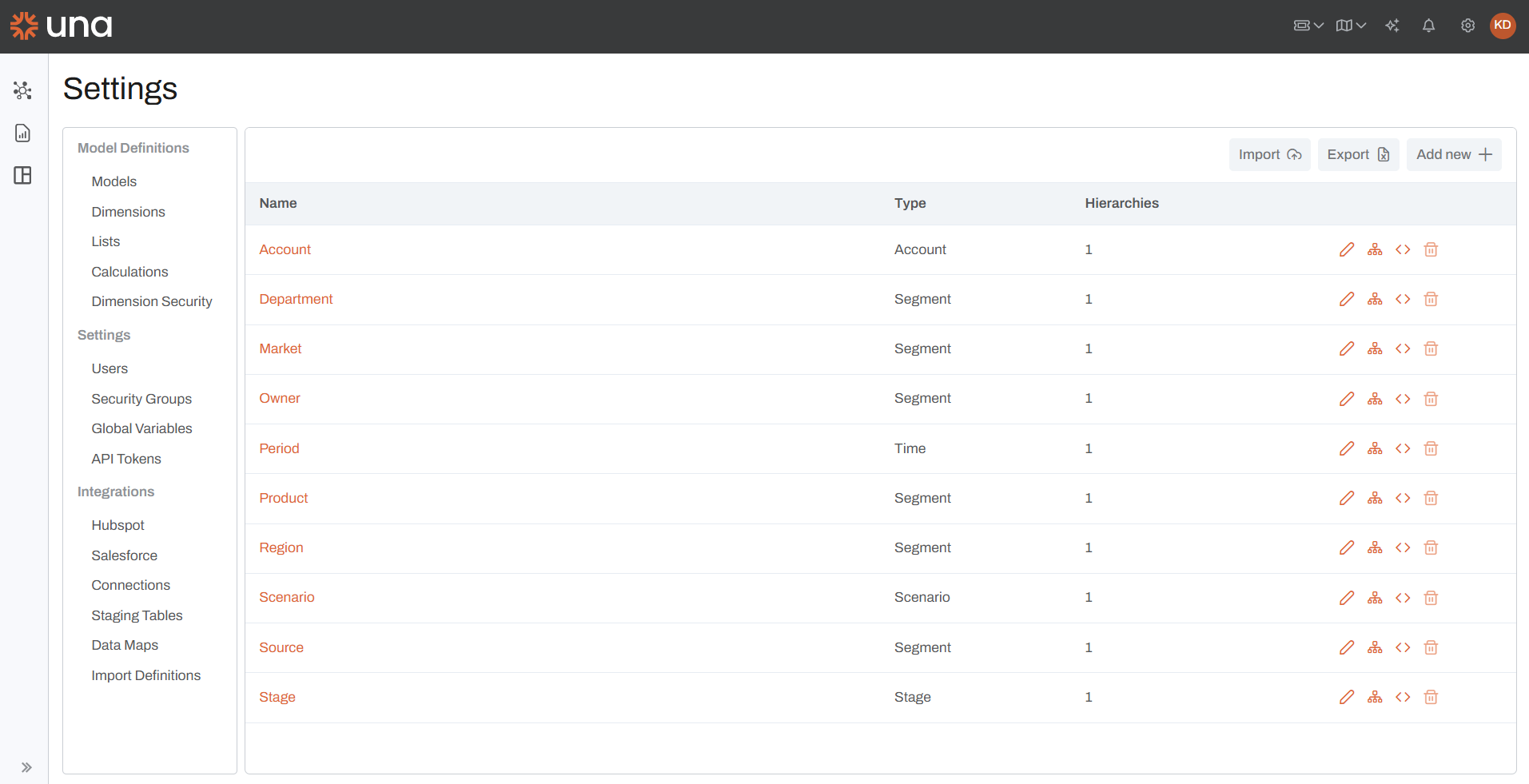This screenshot has width=1529, height=784.
Task: Open code icon for Market row
Action: pos(1403,348)
